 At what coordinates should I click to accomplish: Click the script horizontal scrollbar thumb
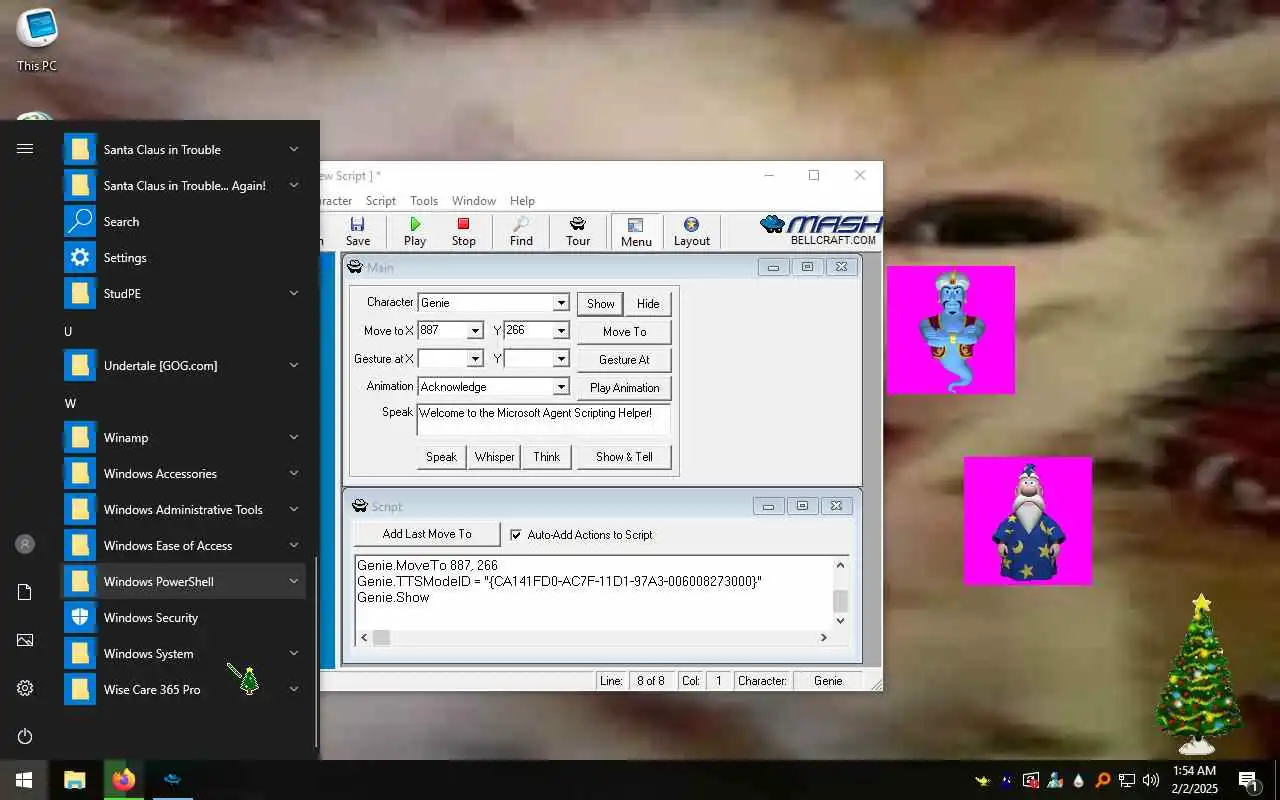tap(382, 637)
